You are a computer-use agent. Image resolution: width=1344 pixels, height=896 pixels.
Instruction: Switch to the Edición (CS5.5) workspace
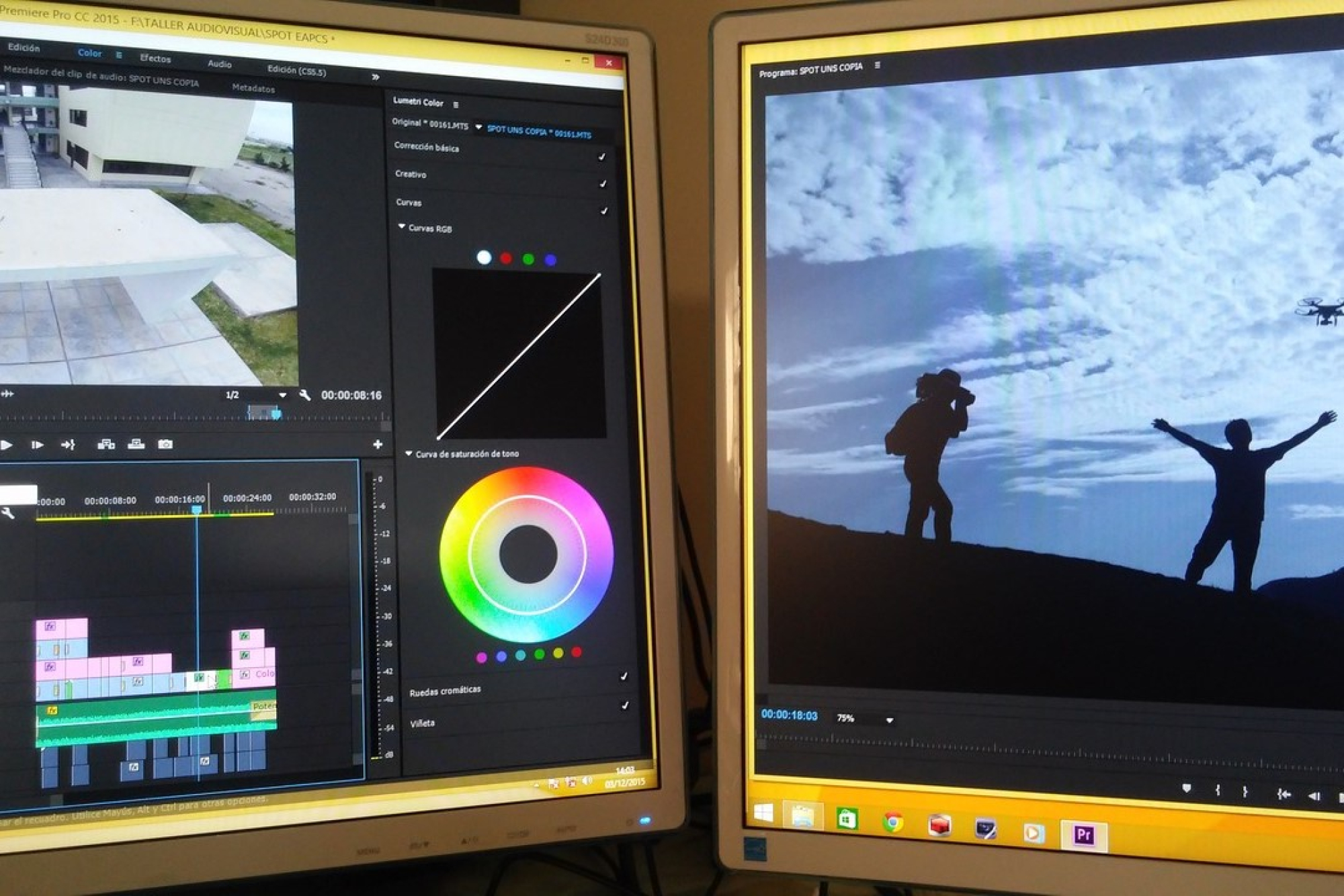pos(296,71)
